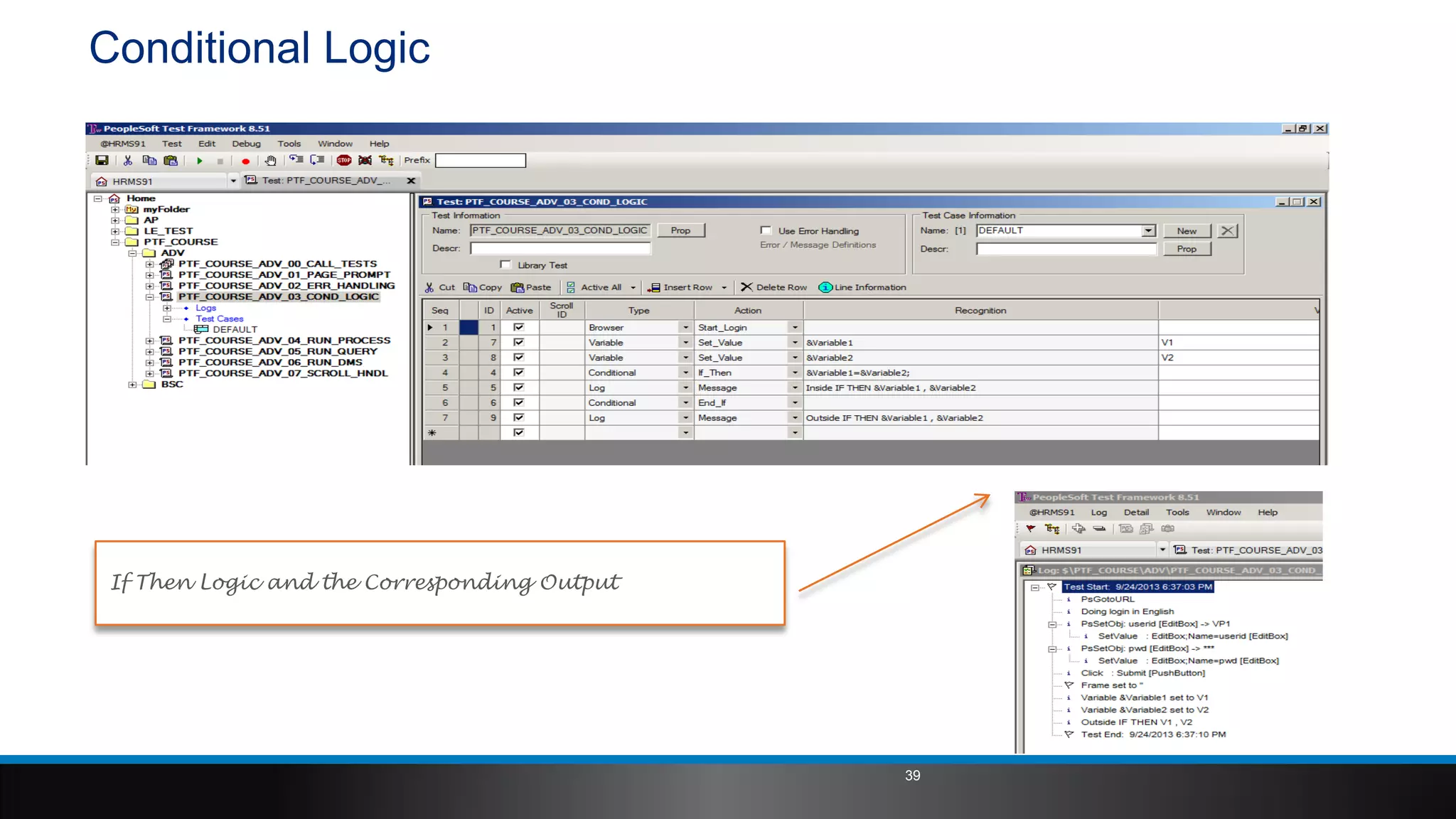
Task: Click the tree icon in log window toolbar
Action: point(1052,529)
